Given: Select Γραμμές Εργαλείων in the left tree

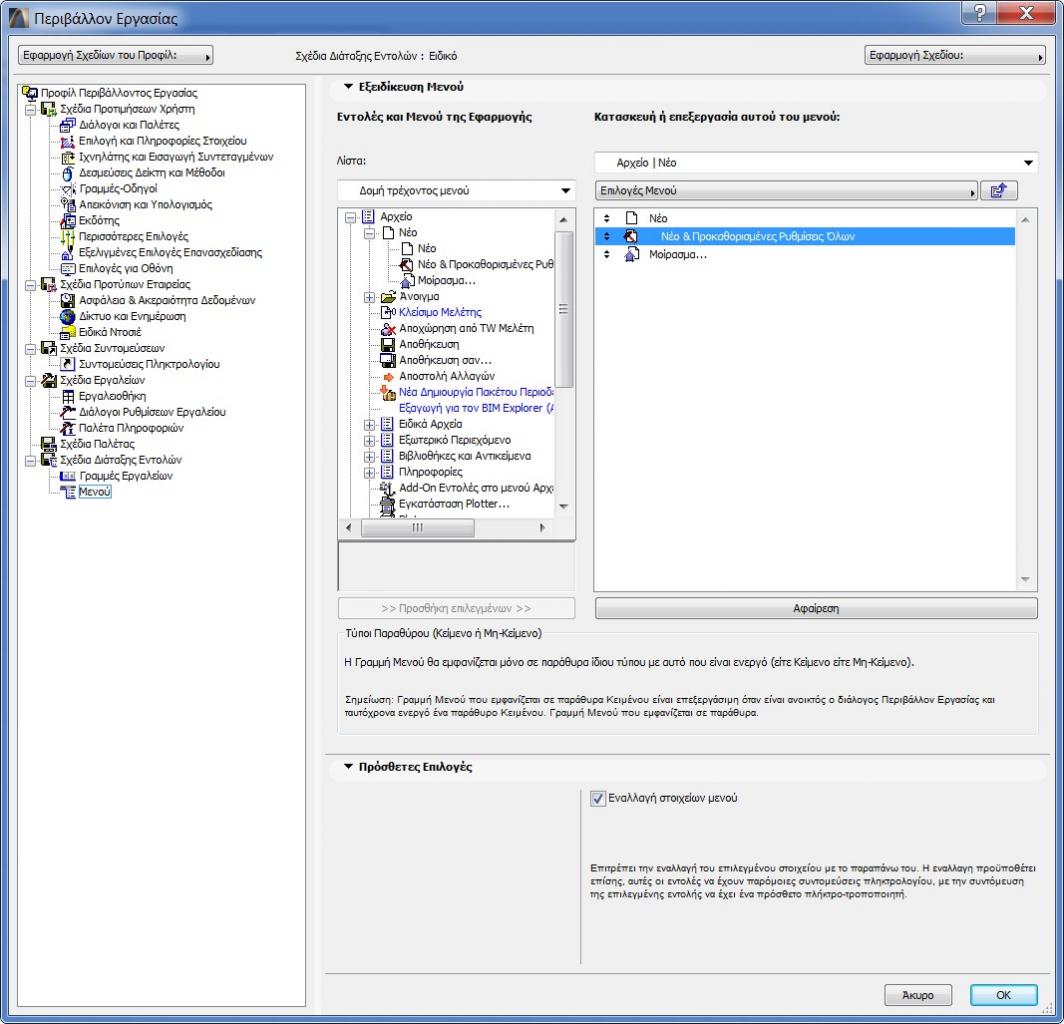Looking at the screenshot, I should 126,476.
